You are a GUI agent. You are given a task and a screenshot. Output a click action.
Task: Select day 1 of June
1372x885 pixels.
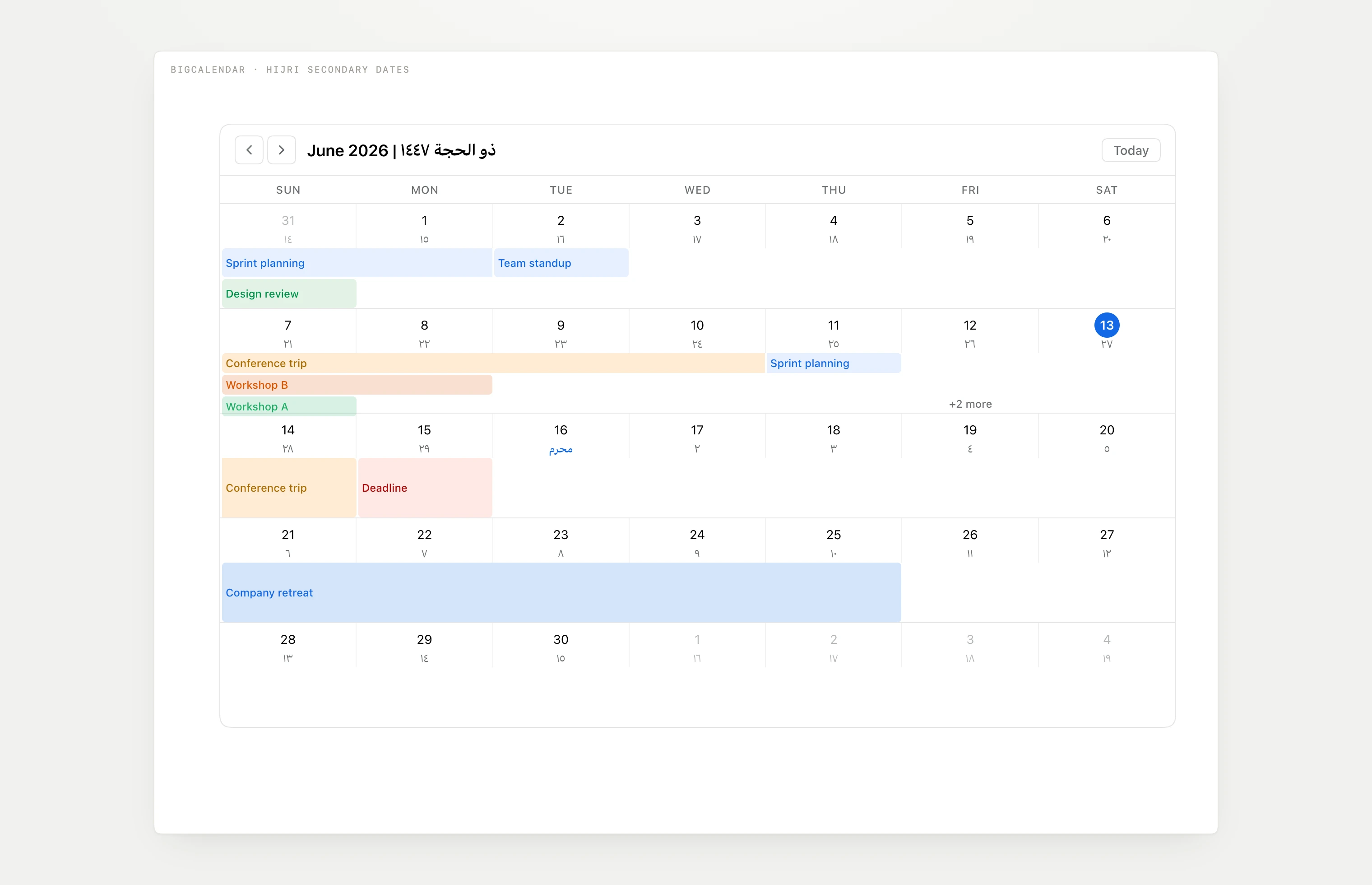[424, 221]
